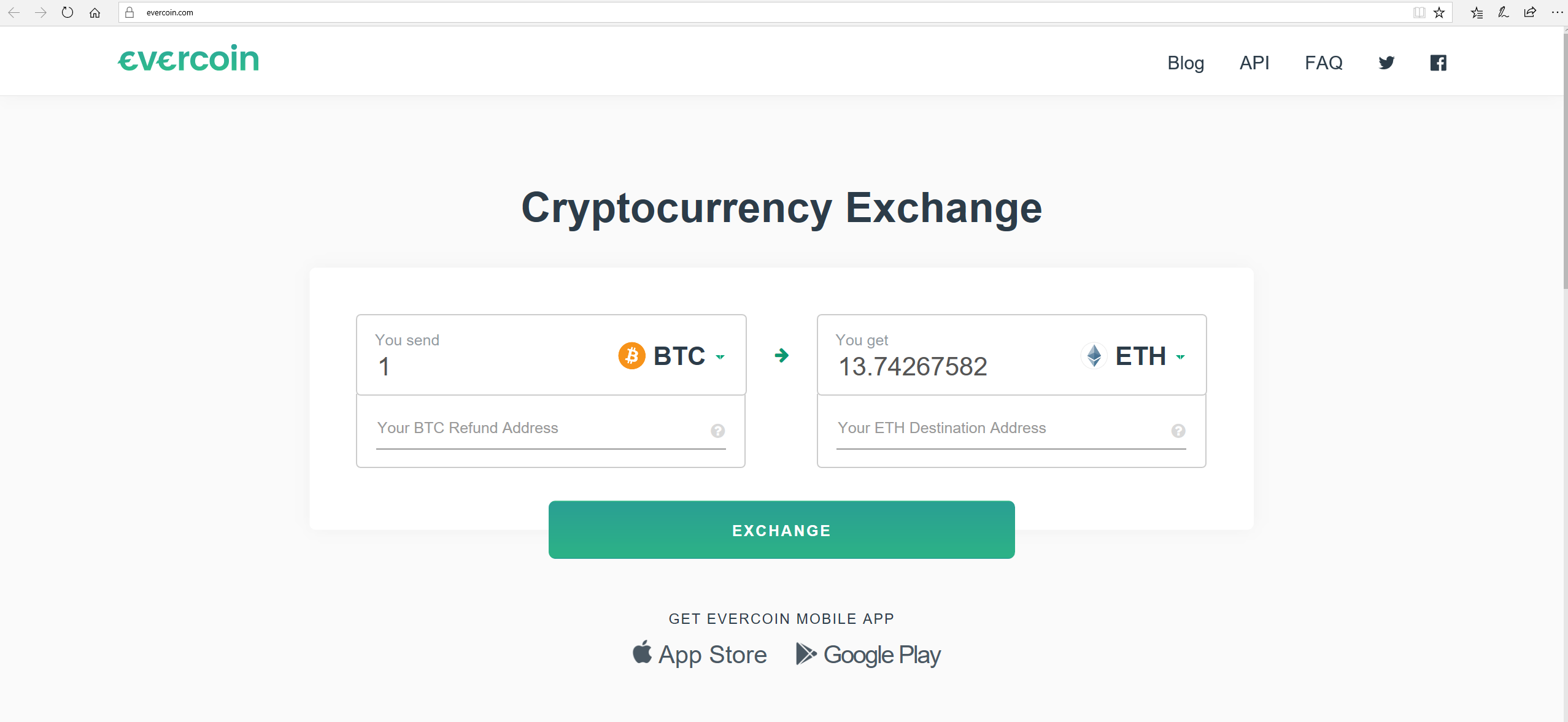Viewport: 1568px width, 722px height.
Task: Focus the Your BTC Refund Address field
Action: pyautogui.click(x=540, y=428)
